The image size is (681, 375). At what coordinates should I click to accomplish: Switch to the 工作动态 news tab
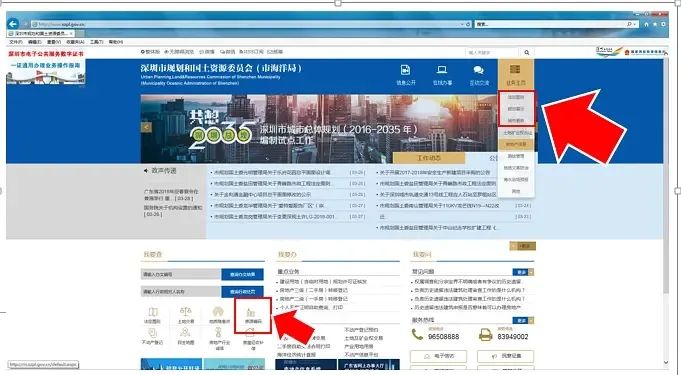(x=429, y=158)
